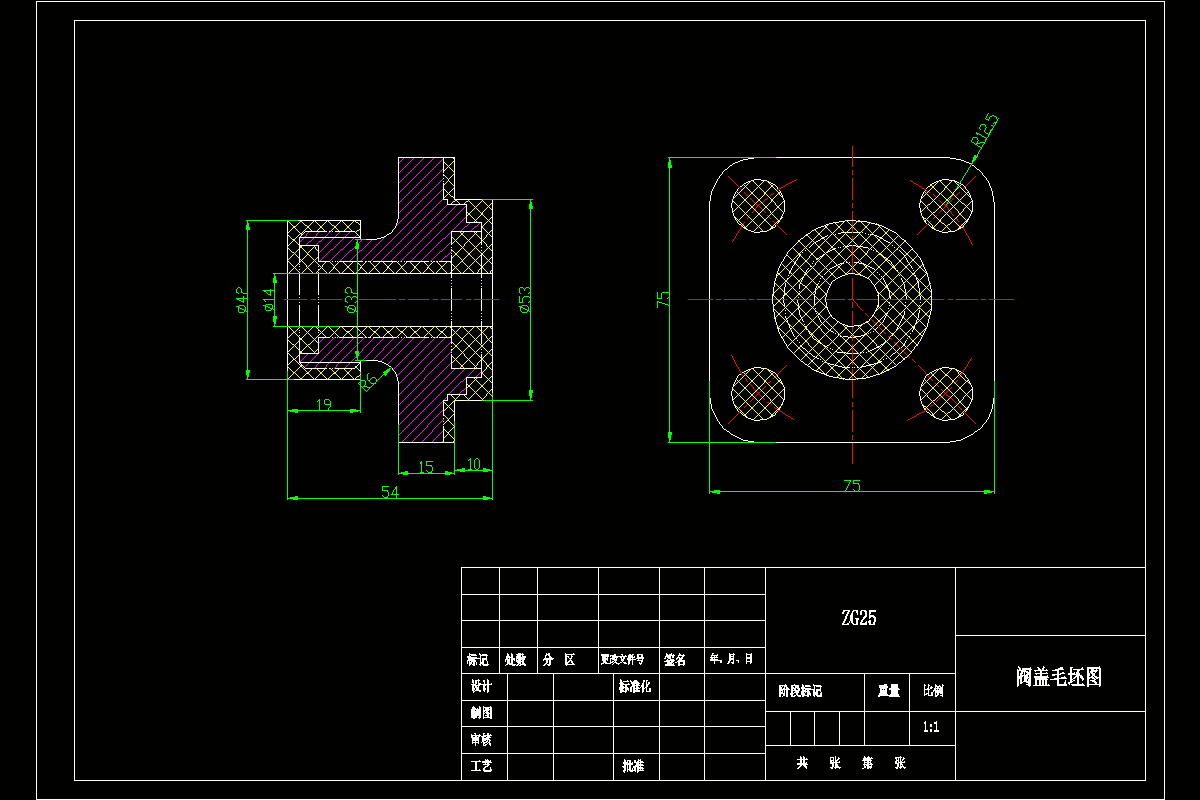Click the '10' length dimension text
This screenshot has height=800, width=1200.
(x=474, y=463)
